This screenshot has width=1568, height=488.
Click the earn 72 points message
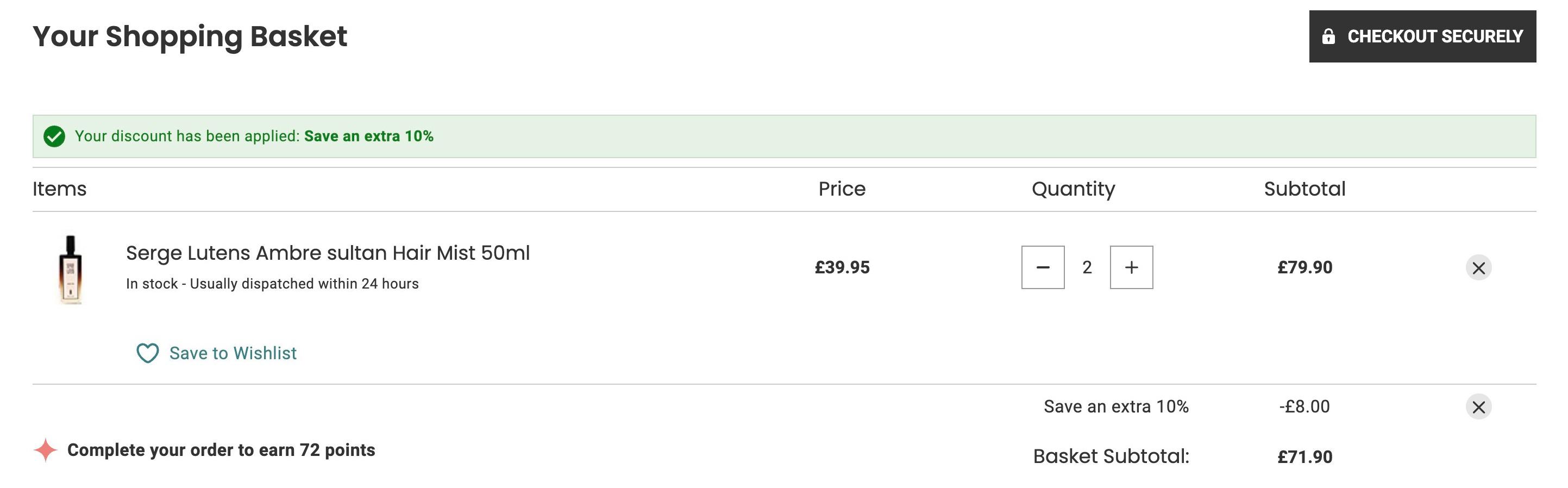point(221,449)
